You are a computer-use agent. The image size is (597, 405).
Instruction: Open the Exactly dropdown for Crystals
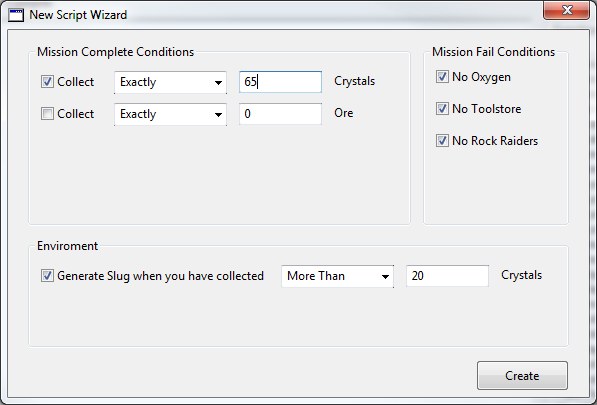(170, 82)
